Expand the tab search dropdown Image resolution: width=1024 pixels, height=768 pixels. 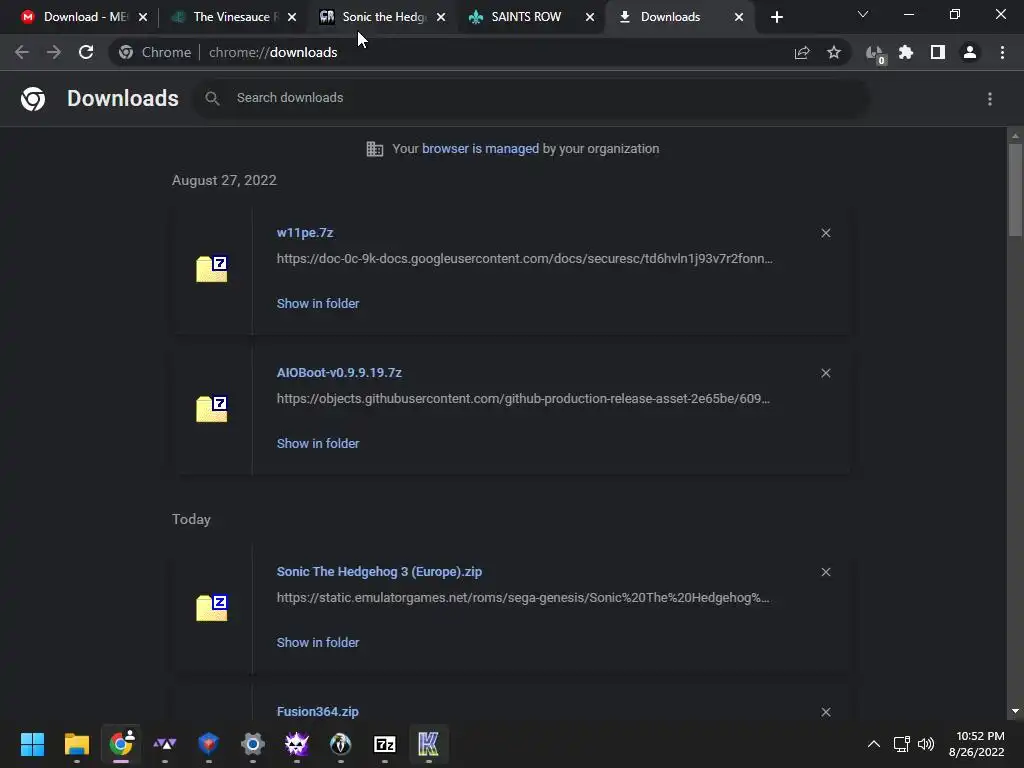[863, 14]
